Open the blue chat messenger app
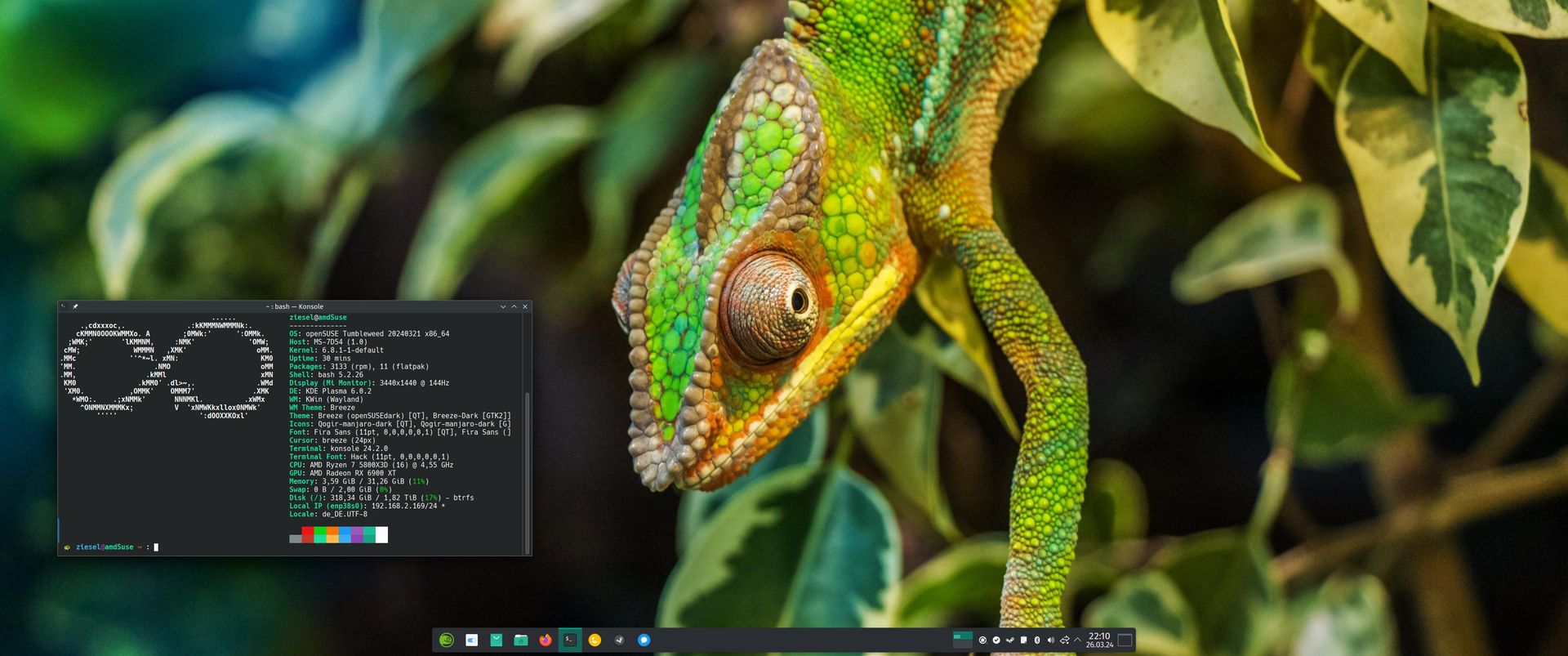The height and width of the screenshot is (656, 1568). pyautogui.click(x=644, y=640)
